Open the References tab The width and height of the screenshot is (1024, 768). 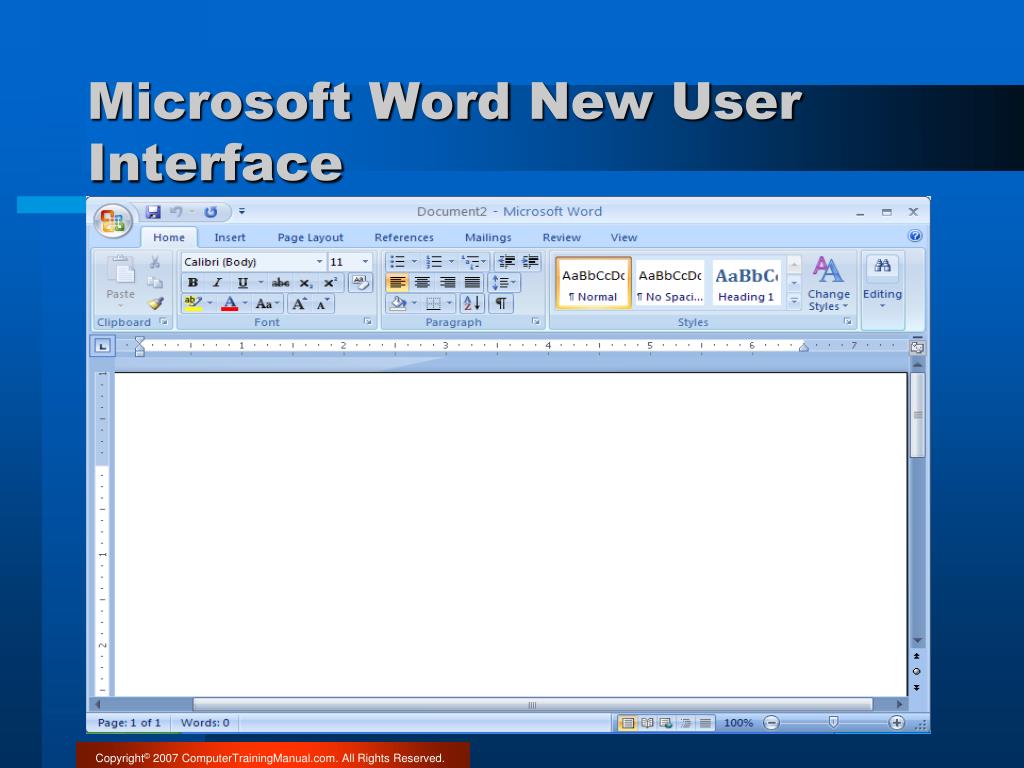tap(404, 238)
